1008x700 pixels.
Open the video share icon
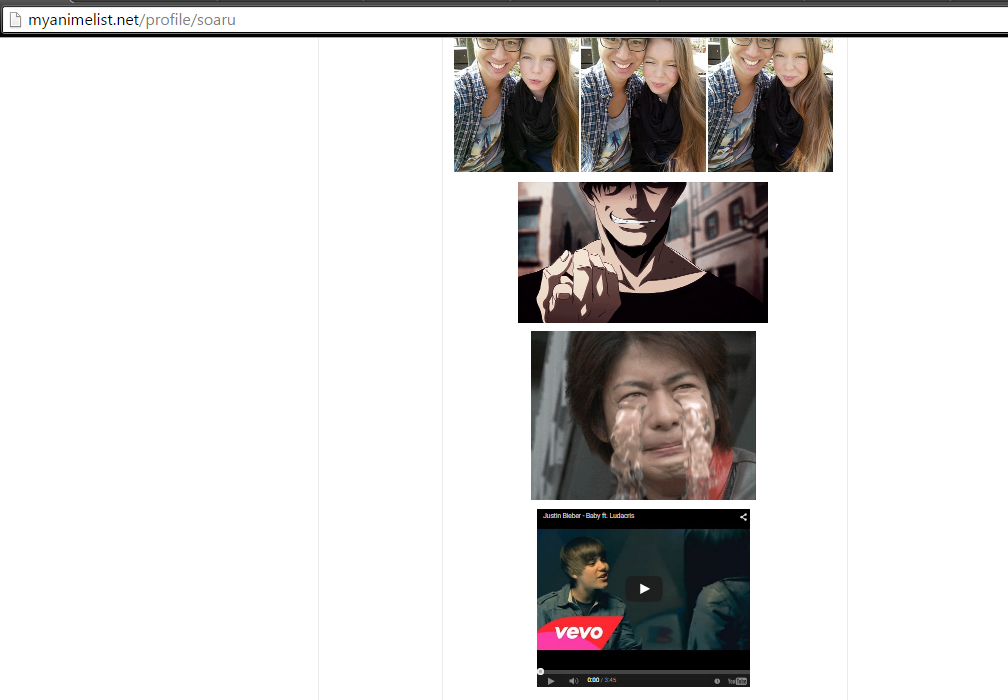743,517
